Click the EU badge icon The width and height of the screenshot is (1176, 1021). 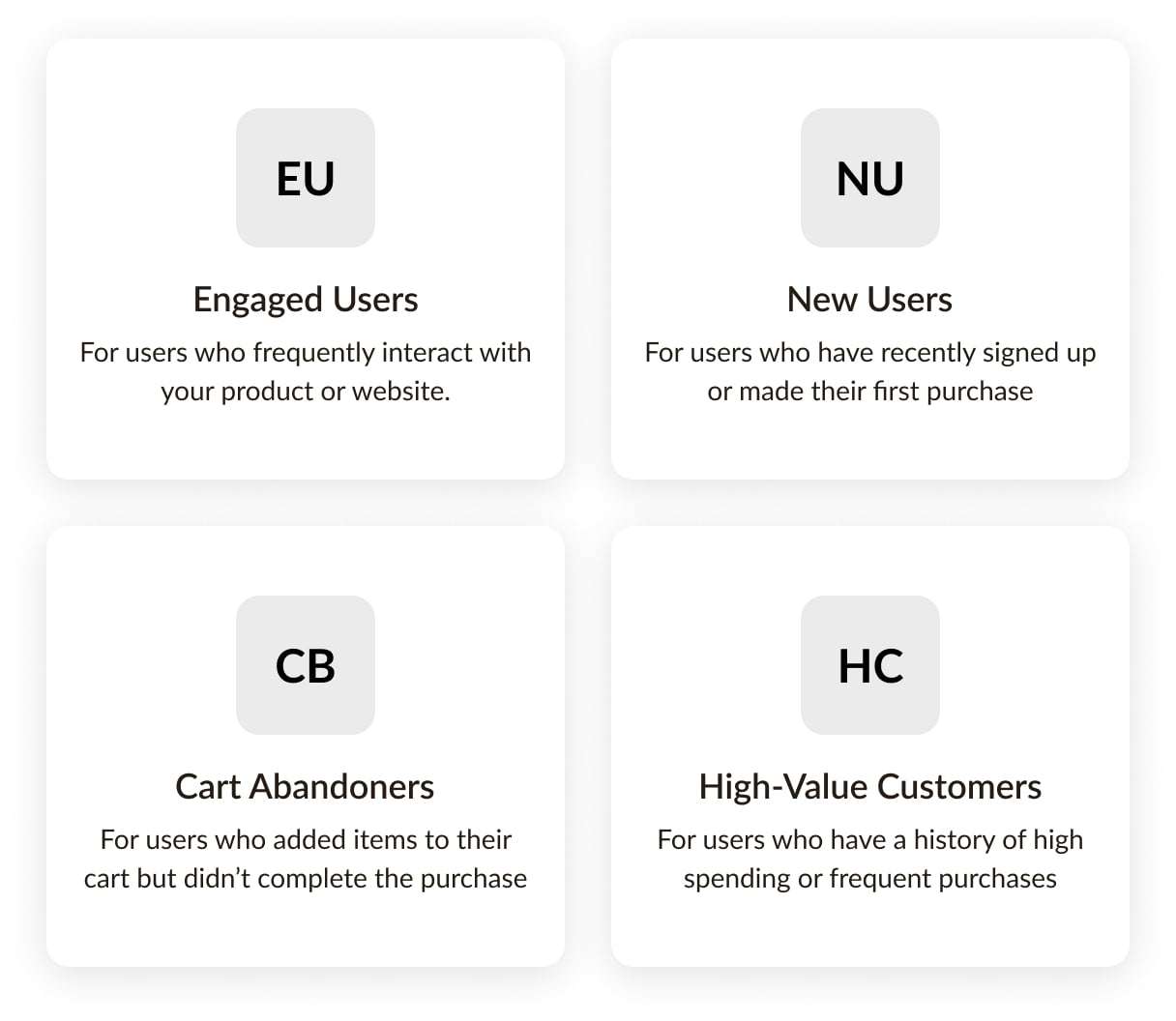tap(306, 178)
